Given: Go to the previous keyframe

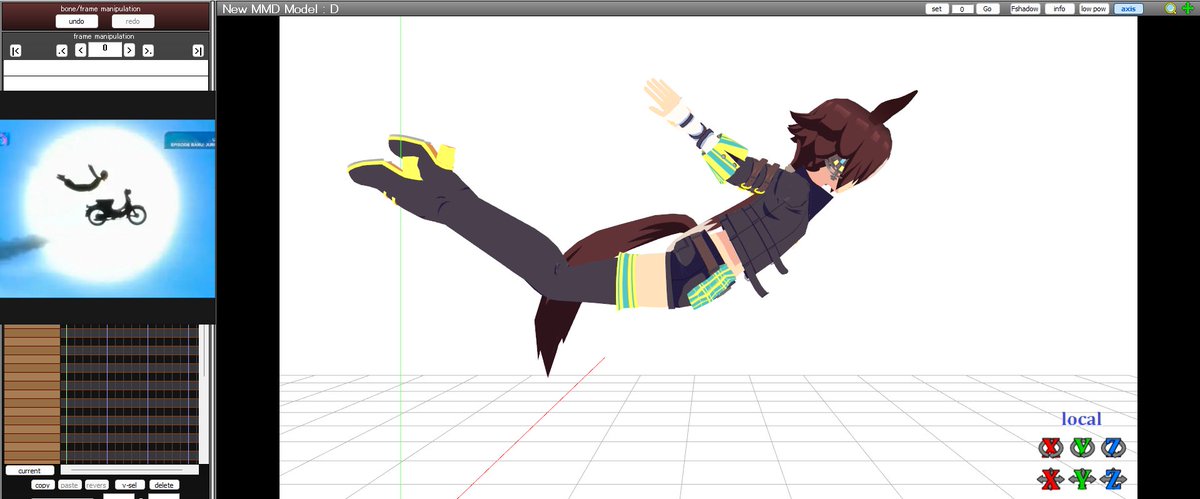Looking at the screenshot, I should 62,51.
